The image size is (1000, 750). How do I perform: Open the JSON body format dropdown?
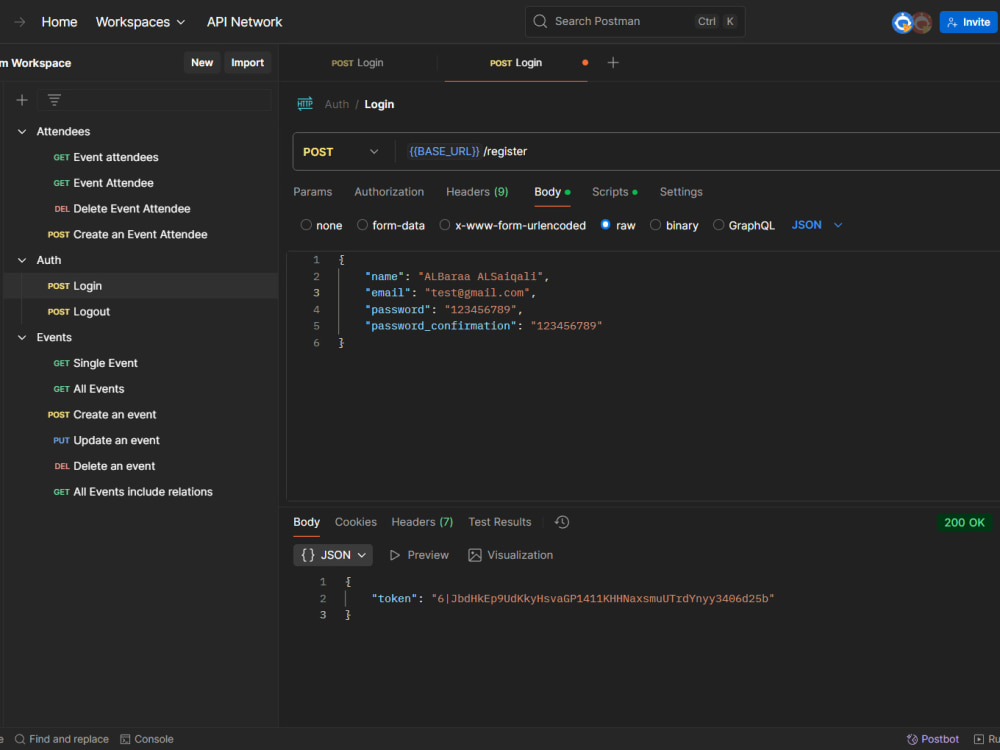[817, 224]
